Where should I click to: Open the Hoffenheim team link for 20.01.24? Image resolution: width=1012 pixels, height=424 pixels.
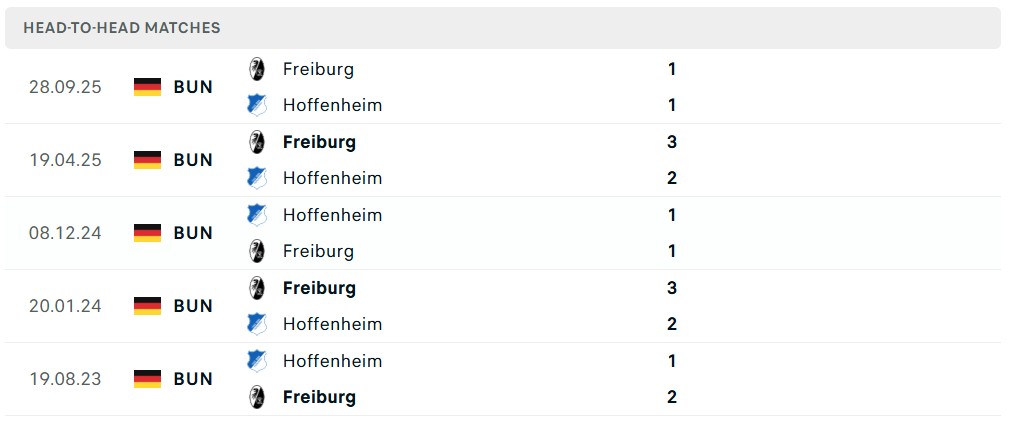click(x=332, y=324)
